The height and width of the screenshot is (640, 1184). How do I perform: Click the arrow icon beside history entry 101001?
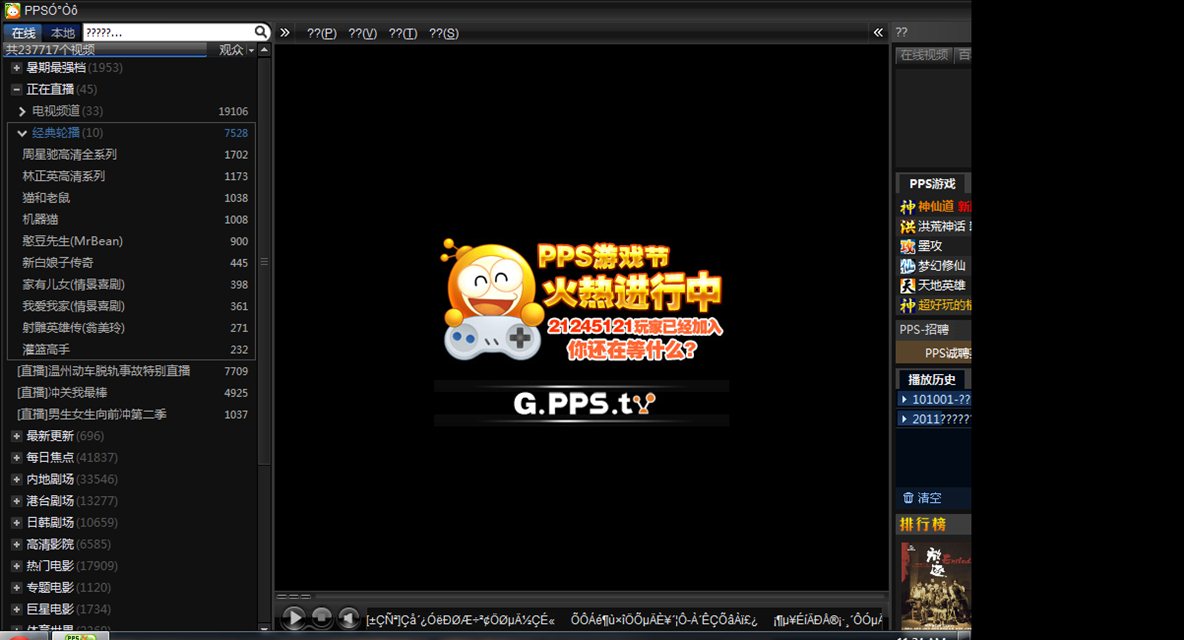904,399
